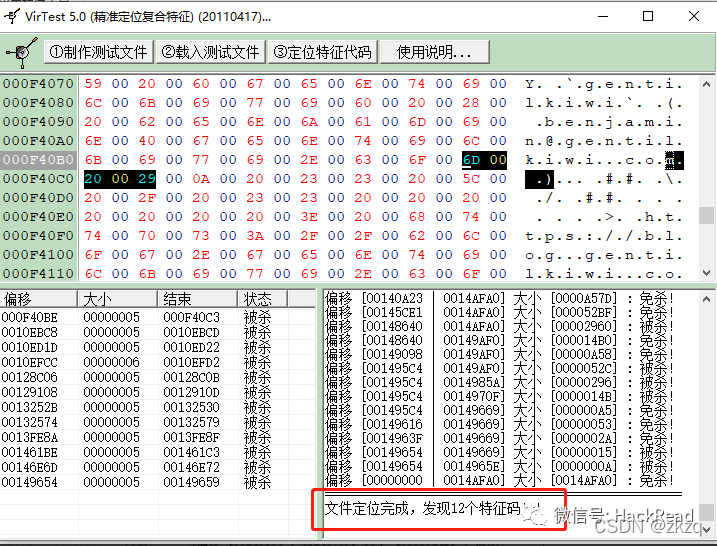717x546 pixels.
Task: Select the row with offset 0010EFCC
Action: coord(158,362)
